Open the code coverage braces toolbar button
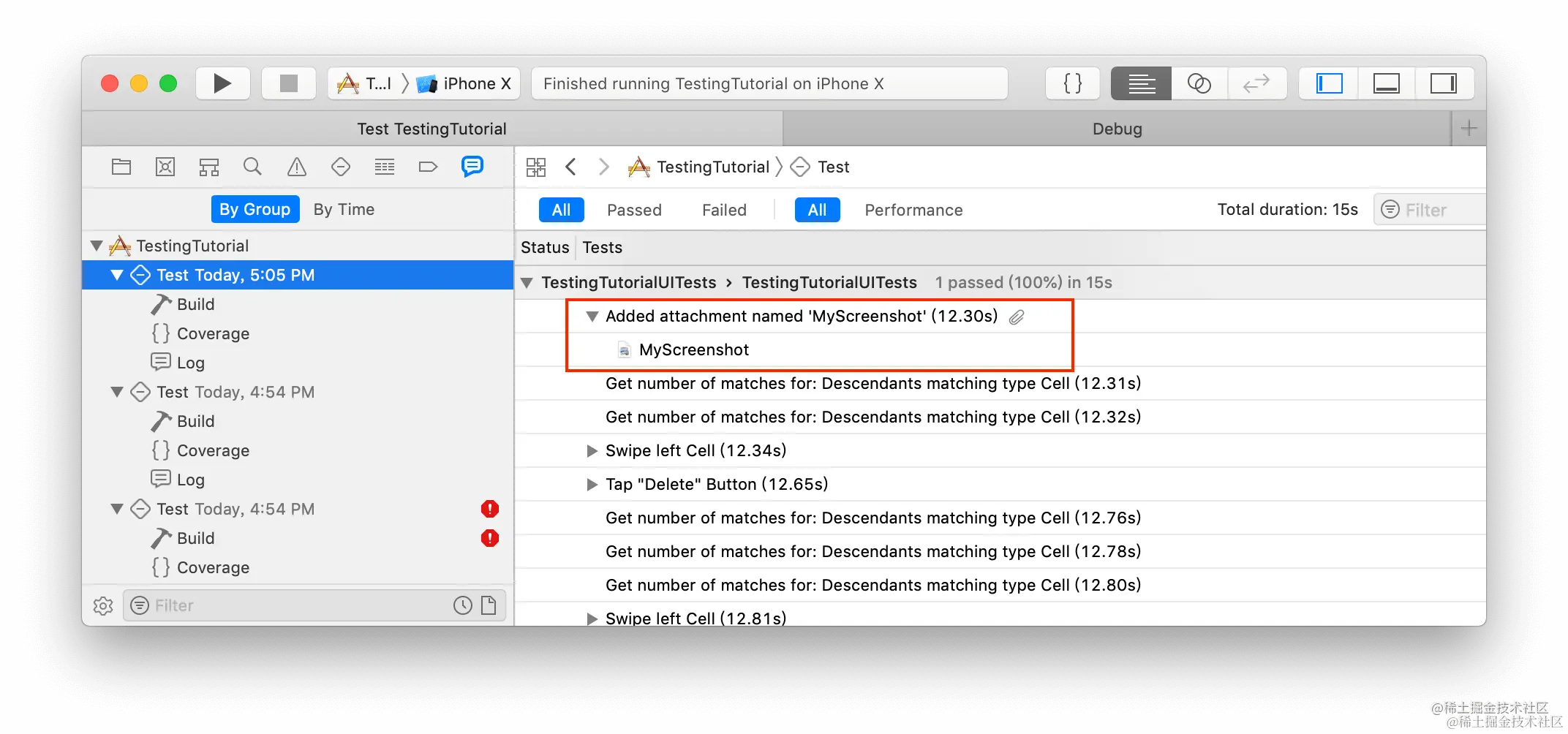The width and height of the screenshot is (1568, 734). coord(1073,83)
